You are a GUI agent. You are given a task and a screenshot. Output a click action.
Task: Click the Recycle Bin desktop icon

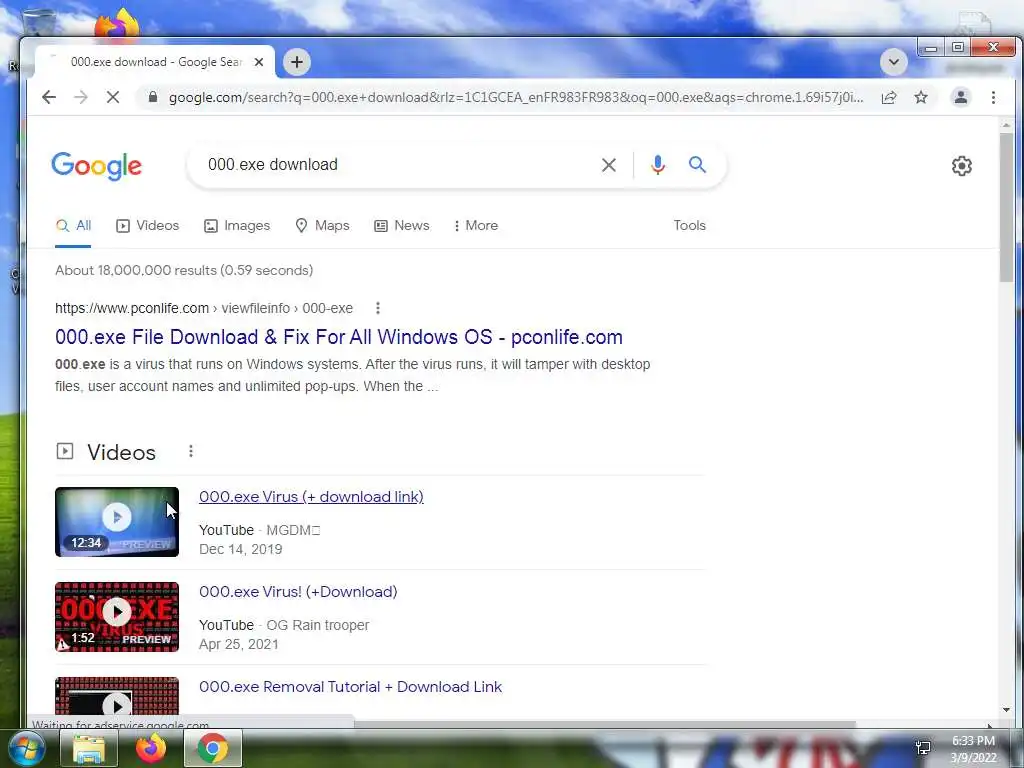39,22
